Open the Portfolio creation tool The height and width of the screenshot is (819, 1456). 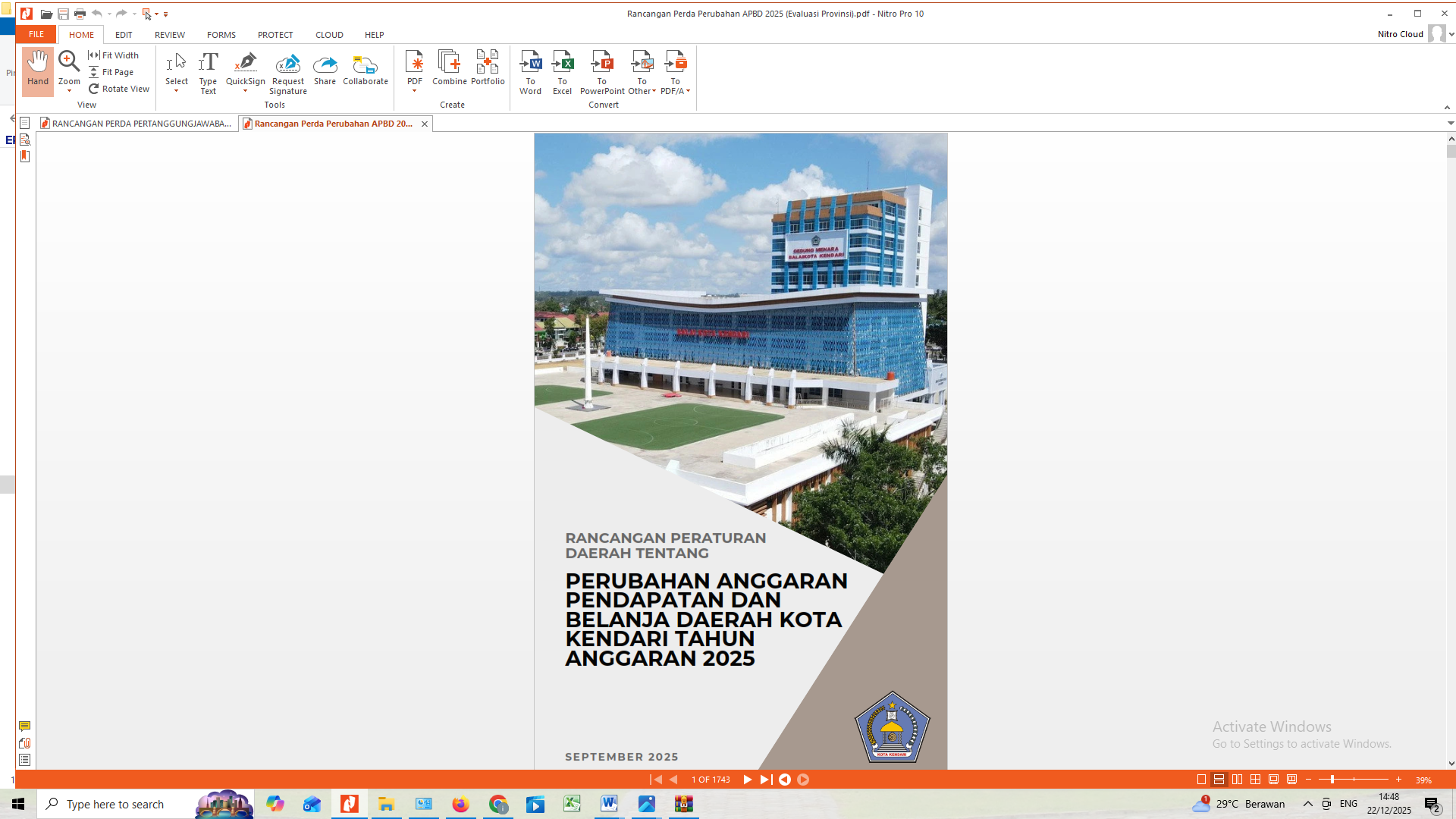click(x=488, y=68)
